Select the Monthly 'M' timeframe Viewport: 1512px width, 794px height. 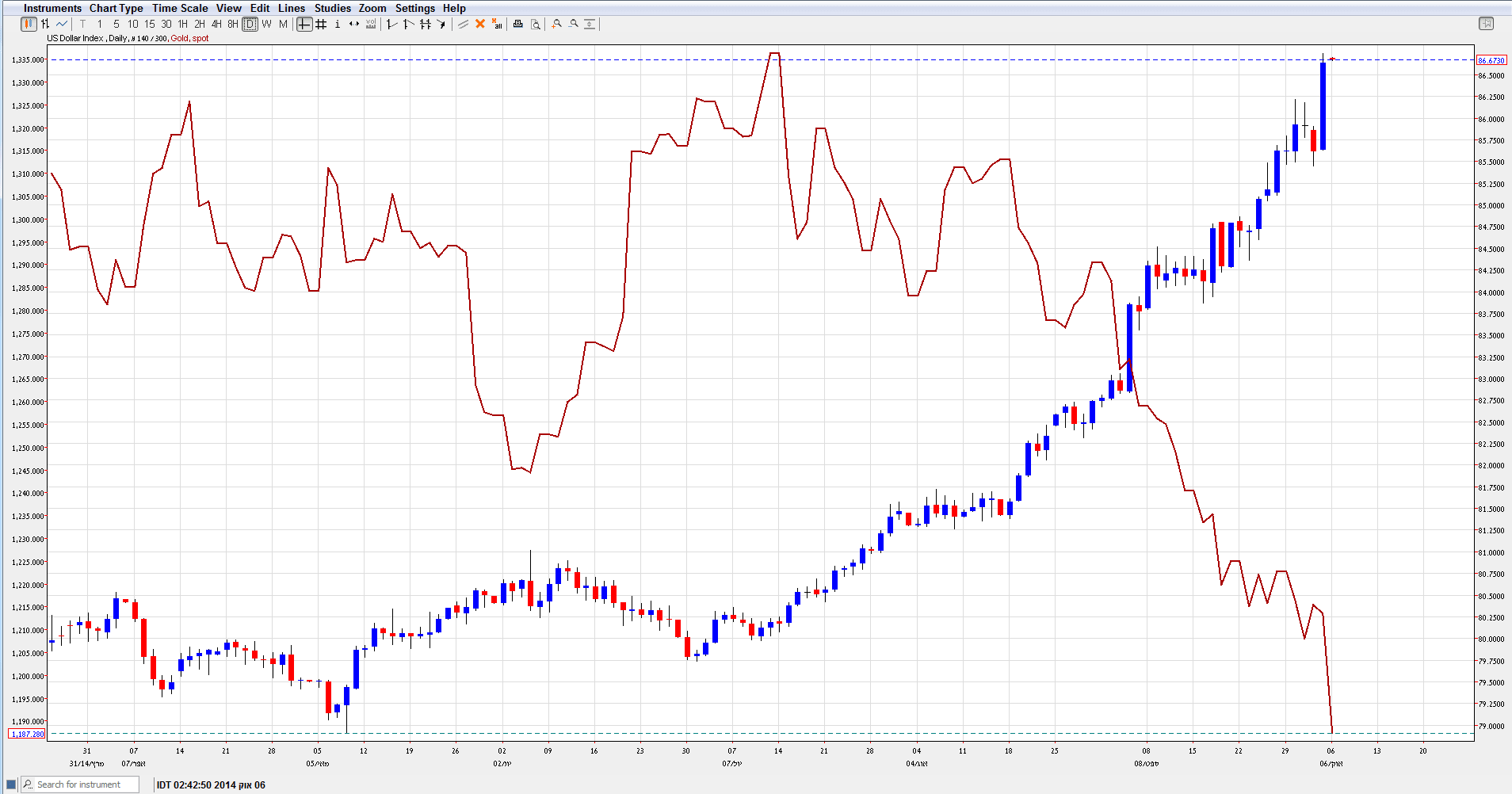click(x=283, y=24)
